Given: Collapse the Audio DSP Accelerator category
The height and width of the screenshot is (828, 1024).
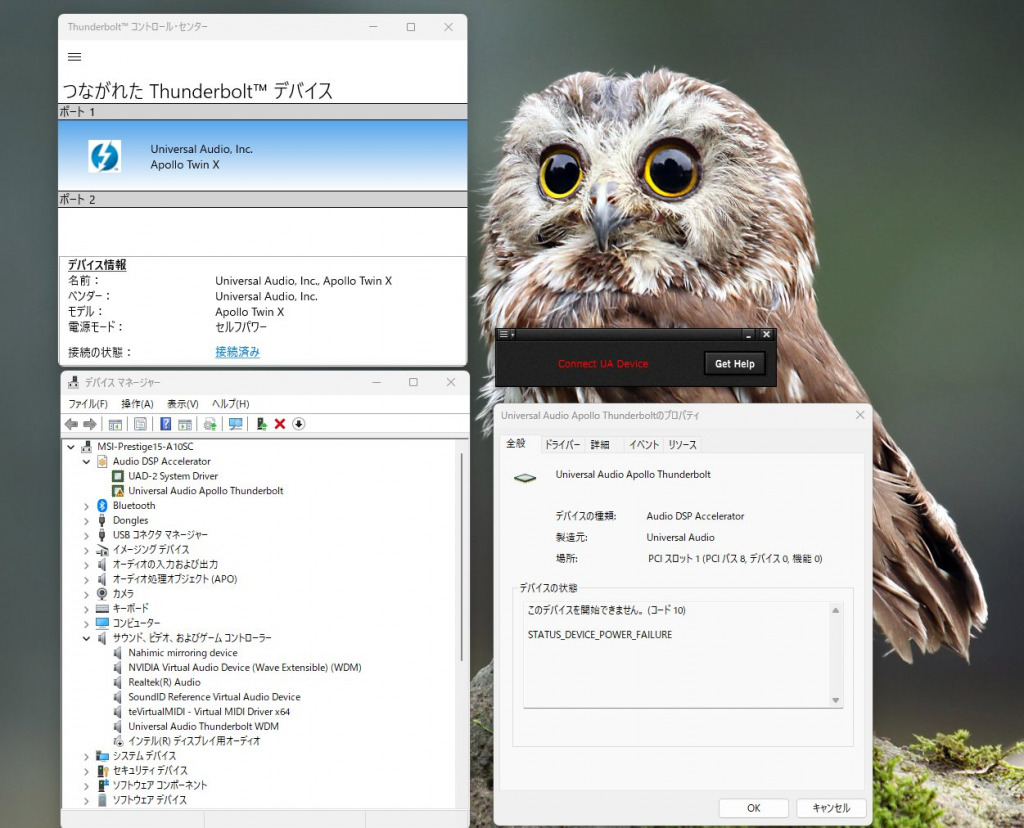Looking at the screenshot, I should pos(86,462).
